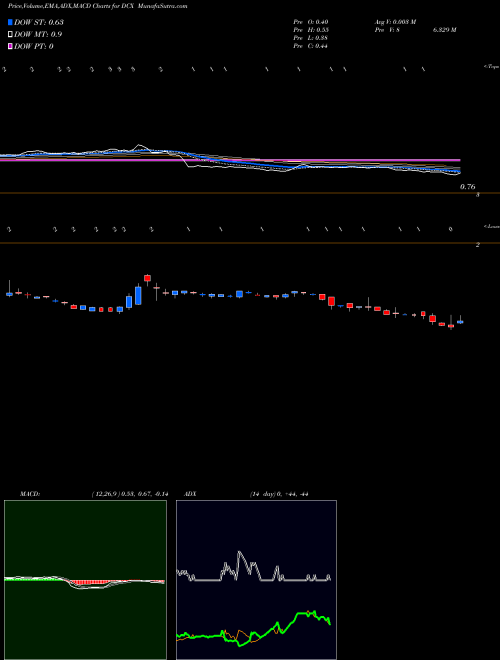Screen dimensions: 500x660
Task: Click the magenta DOW PT legend swatch
Action: point(11,46)
